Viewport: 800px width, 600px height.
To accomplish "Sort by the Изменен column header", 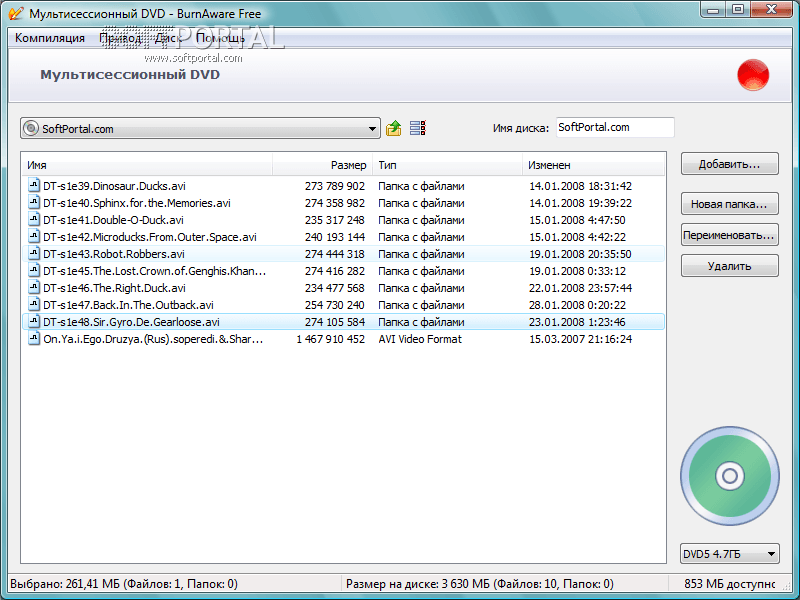I will 594,165.
